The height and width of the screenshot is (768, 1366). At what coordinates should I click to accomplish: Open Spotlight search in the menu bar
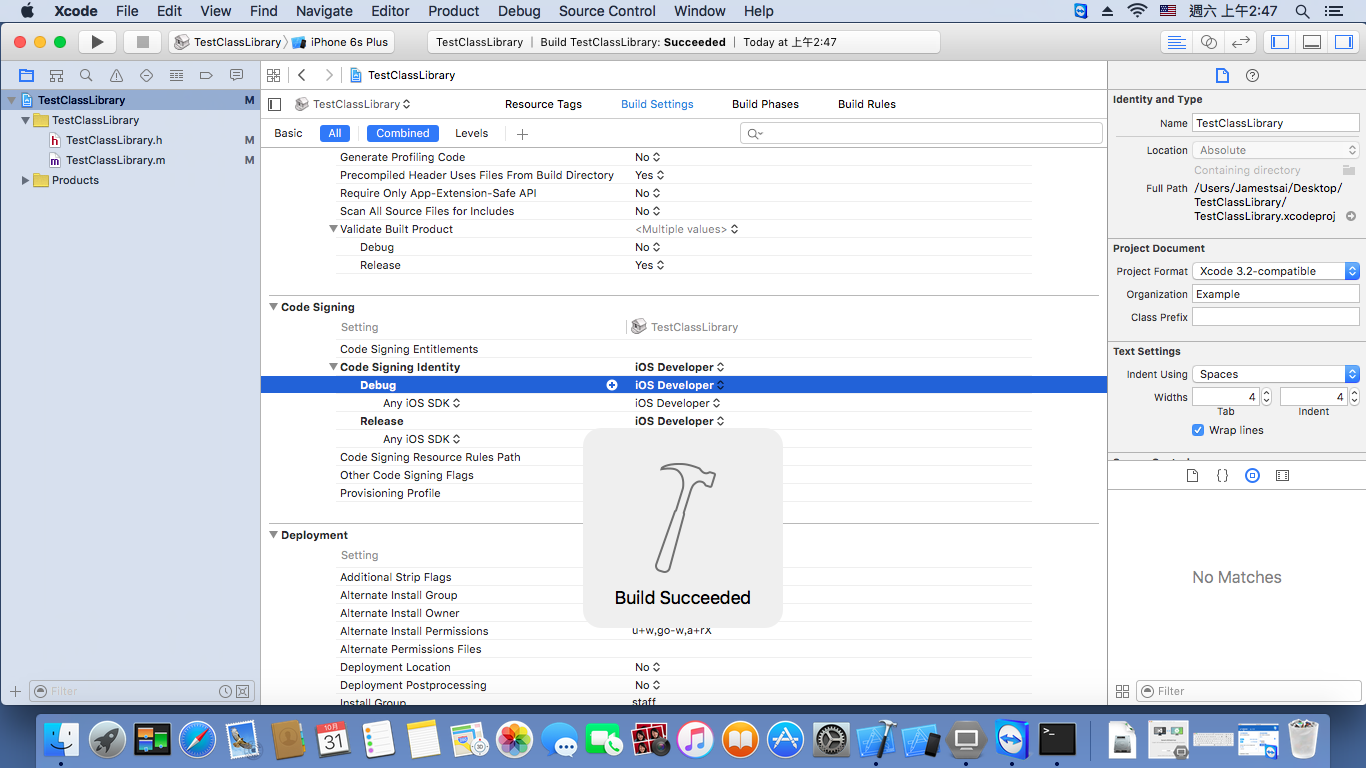click(x=1302, y=11)
